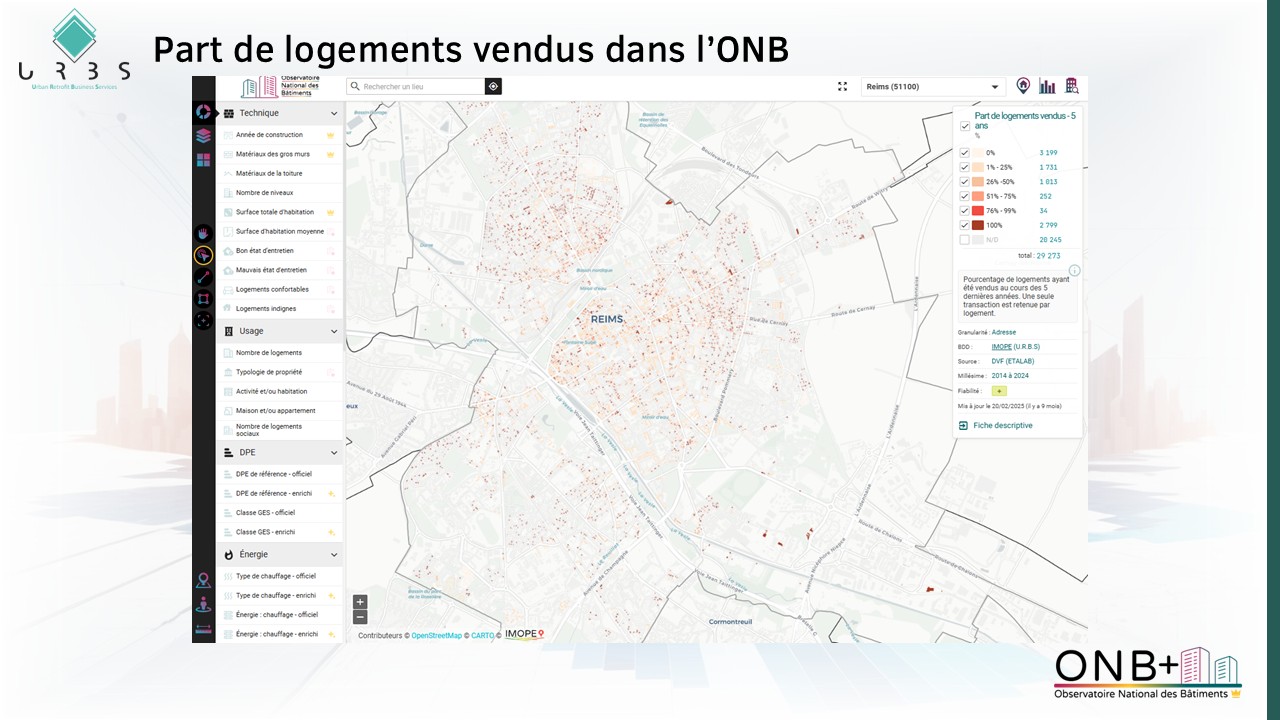1280x720 pixels.
Task: Click the fullscreen expand icon
Action: point(842,87)
